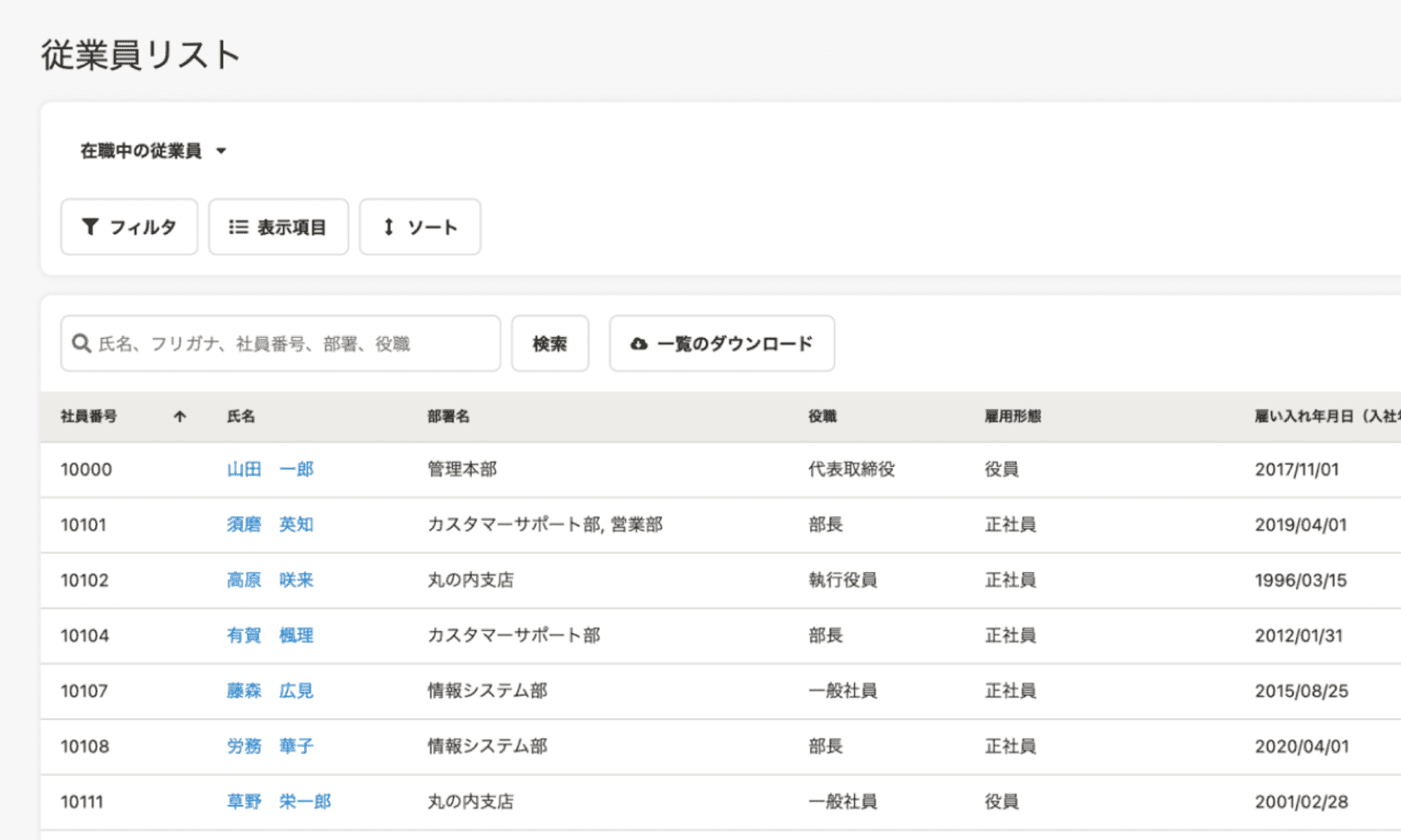
Task: Click the 管理本部 department cell
Action: point(462,469)
